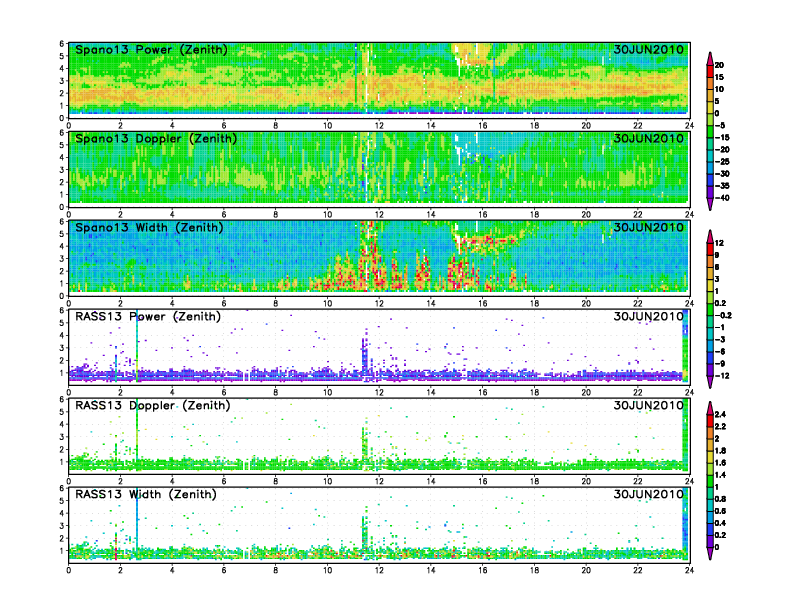Click the '15' label on the top colorbar
The image size is (792, 612).
point(719,77)
